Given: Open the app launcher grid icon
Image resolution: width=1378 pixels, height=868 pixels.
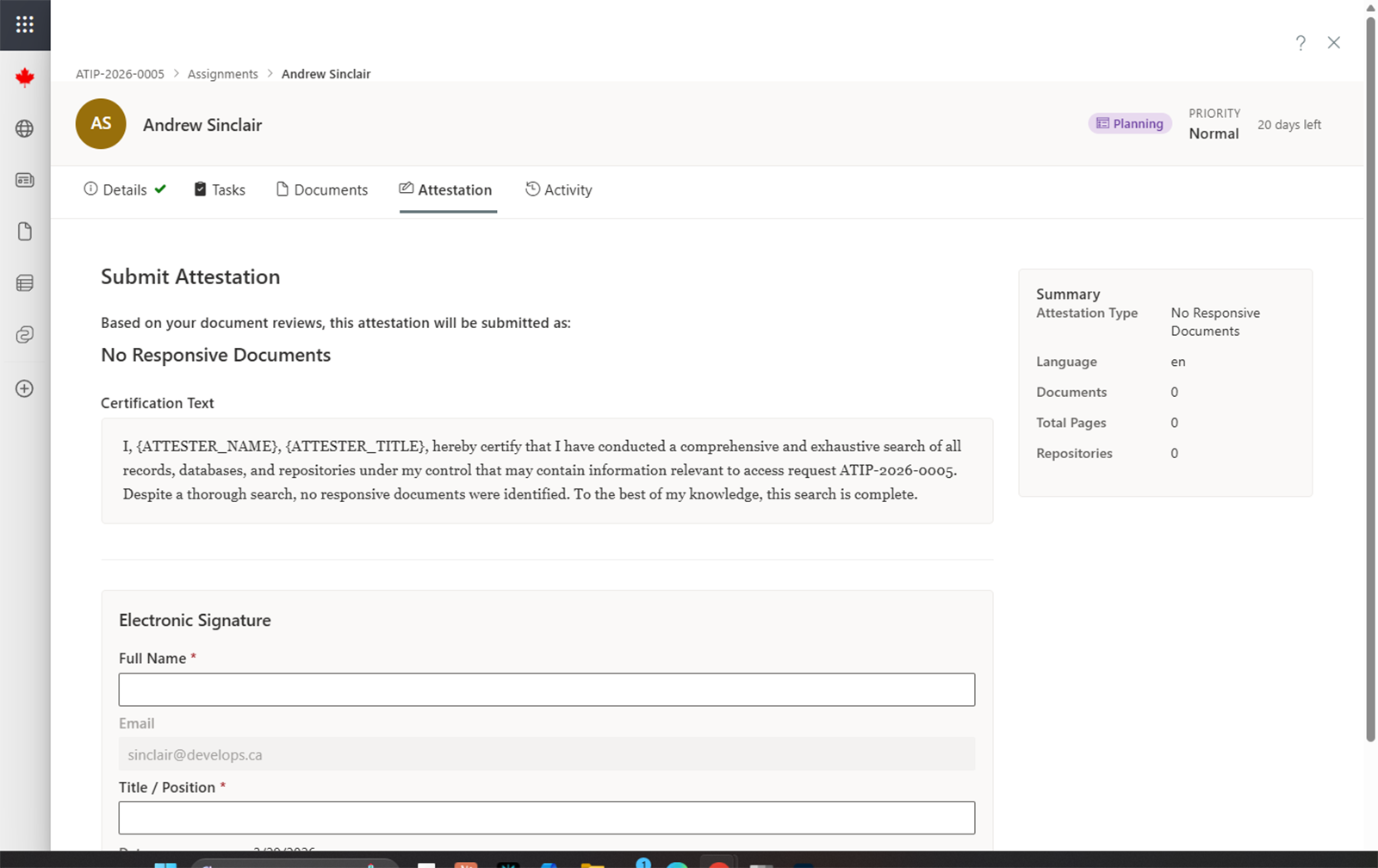Looking at the screenshot, I should point(25,25).
